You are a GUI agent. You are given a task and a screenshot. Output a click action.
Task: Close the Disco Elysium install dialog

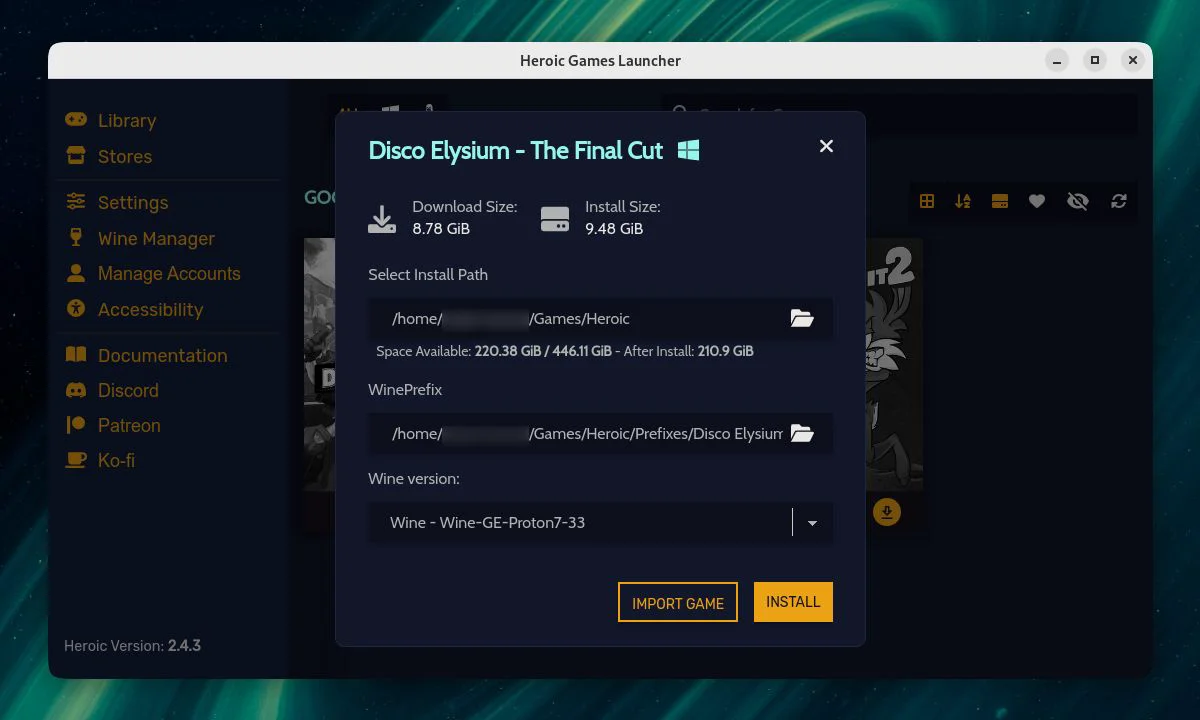pos(826,146)
